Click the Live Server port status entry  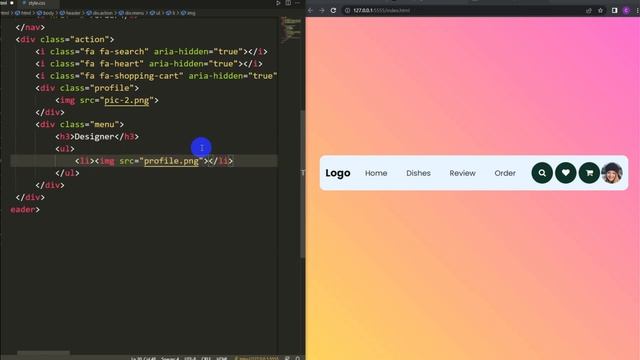click(x=257, y=358)
